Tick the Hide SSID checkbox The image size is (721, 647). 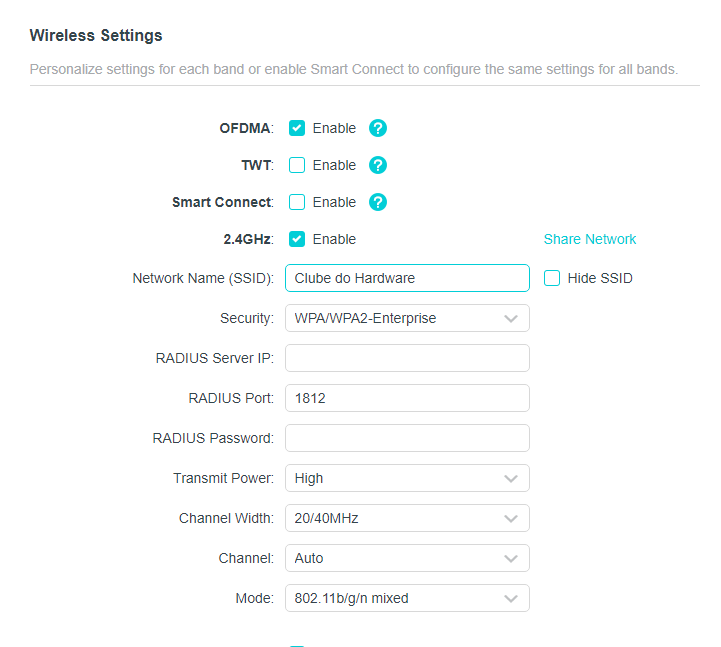pyautogui.click(x=552, y=278)
